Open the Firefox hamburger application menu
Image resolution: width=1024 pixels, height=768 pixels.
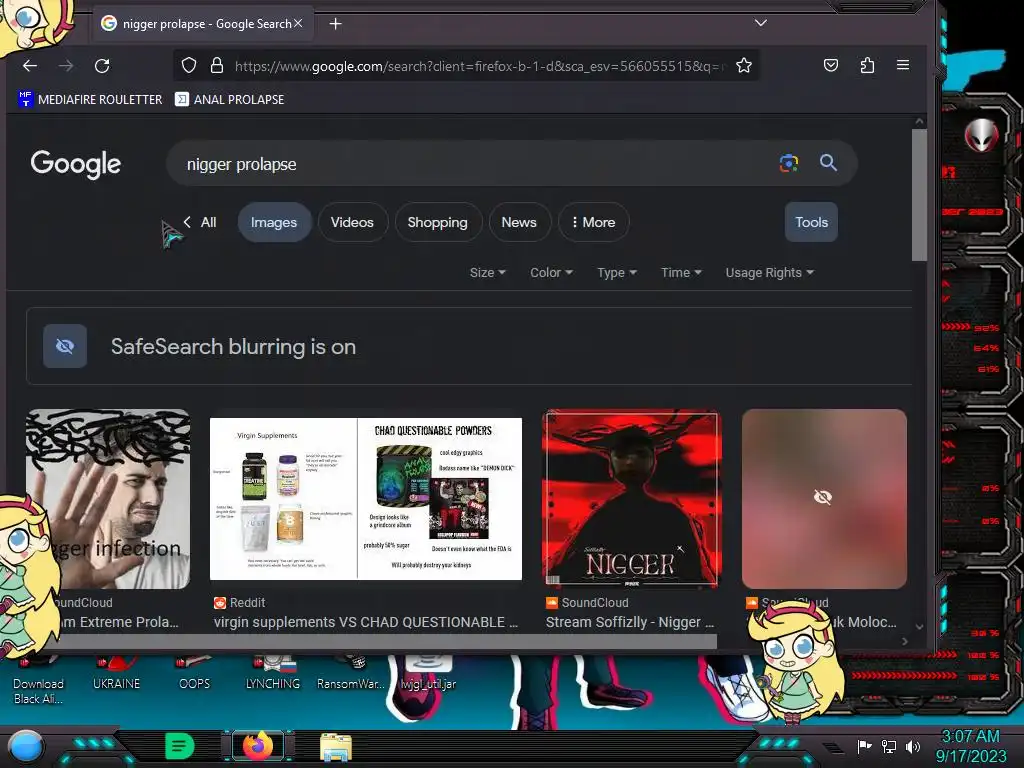point(903,65)
